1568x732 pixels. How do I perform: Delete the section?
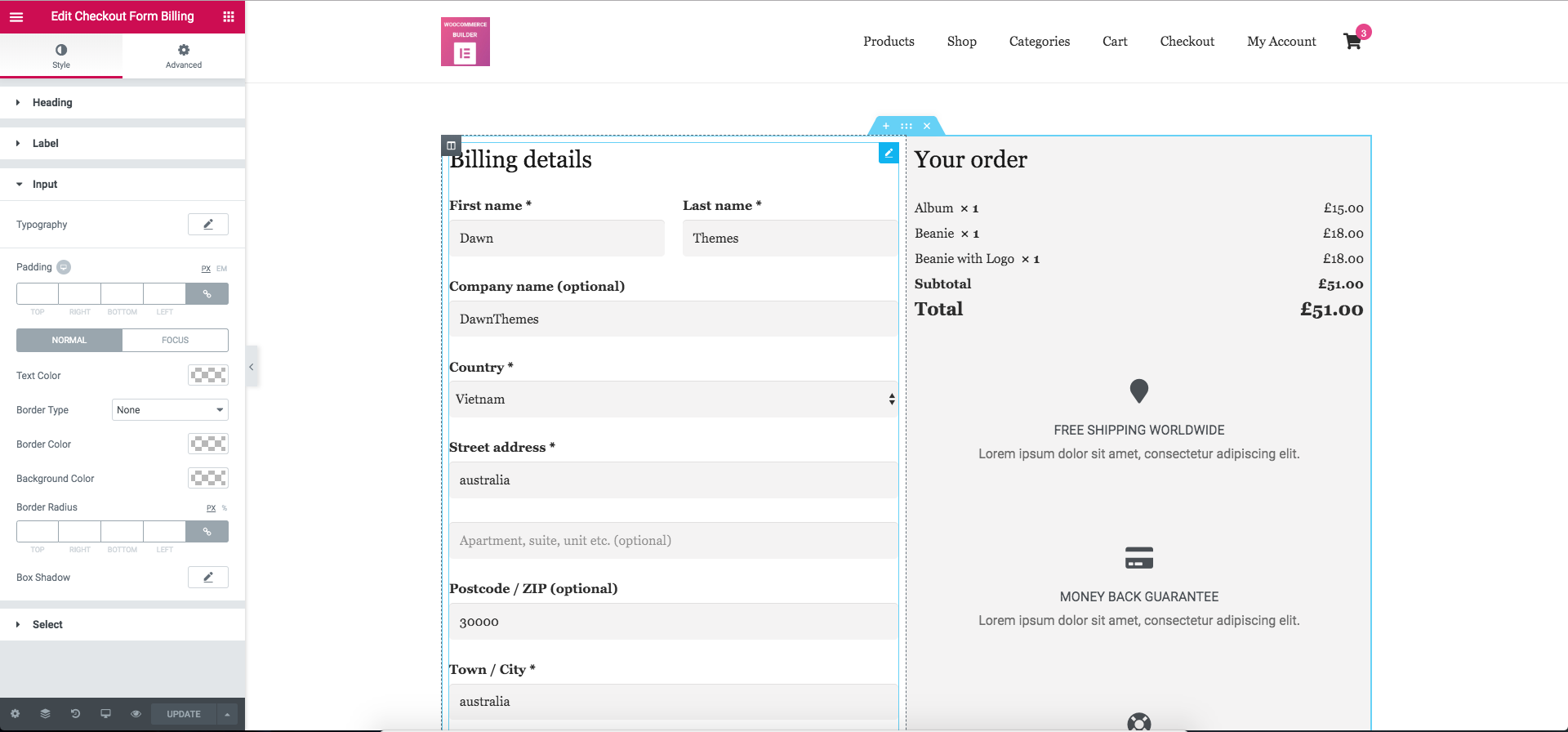[x=927, y=126]
